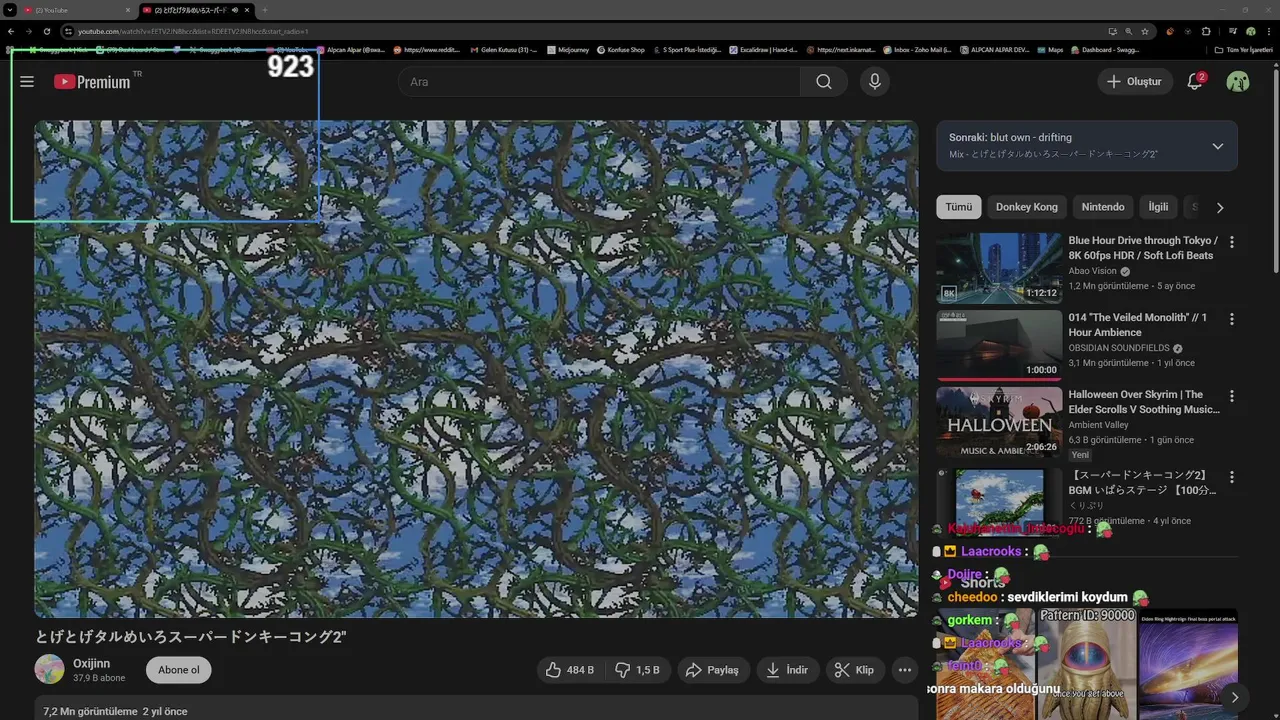Open the Halloween Over Skyrim title link
This screenshot has width=1280, height=720.
pos(1144,402)
